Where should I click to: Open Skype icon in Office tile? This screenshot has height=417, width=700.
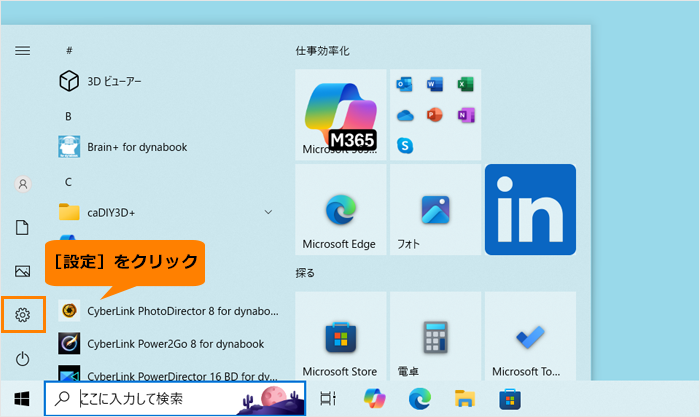click(x=405, y=146)
